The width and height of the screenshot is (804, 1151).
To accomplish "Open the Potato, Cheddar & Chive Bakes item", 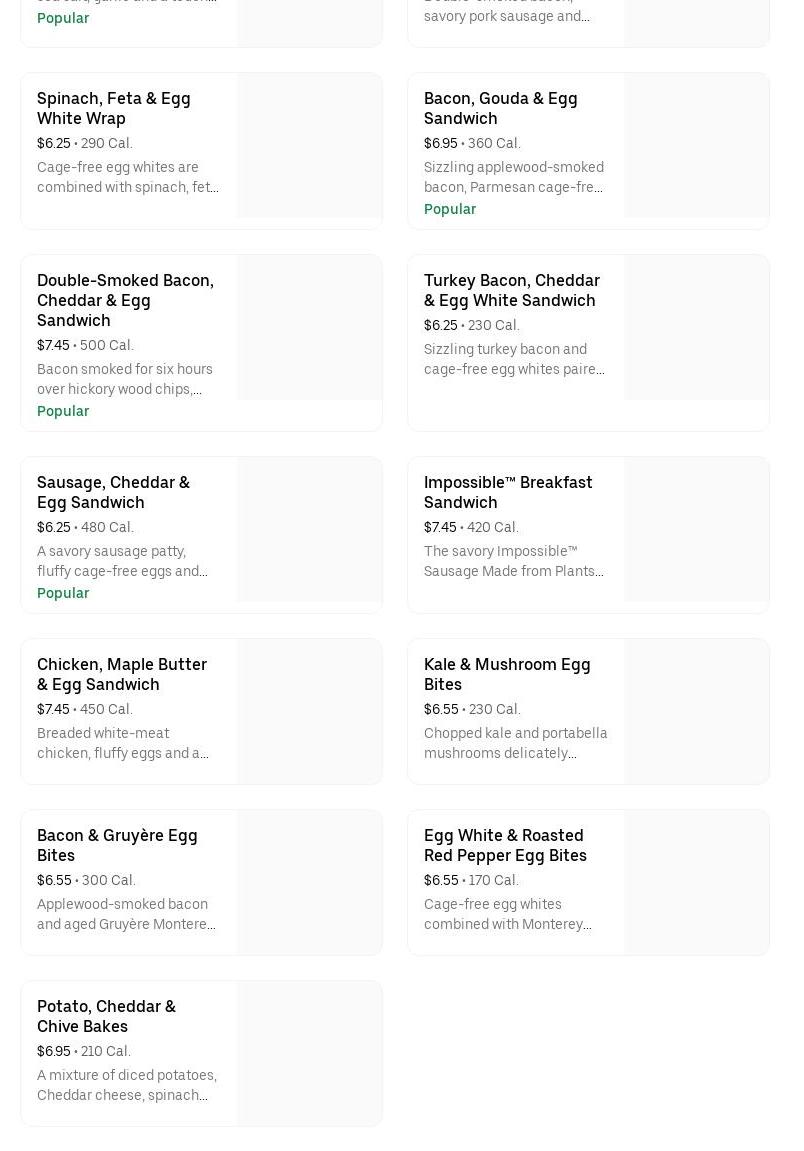I will coord(106,1016).
